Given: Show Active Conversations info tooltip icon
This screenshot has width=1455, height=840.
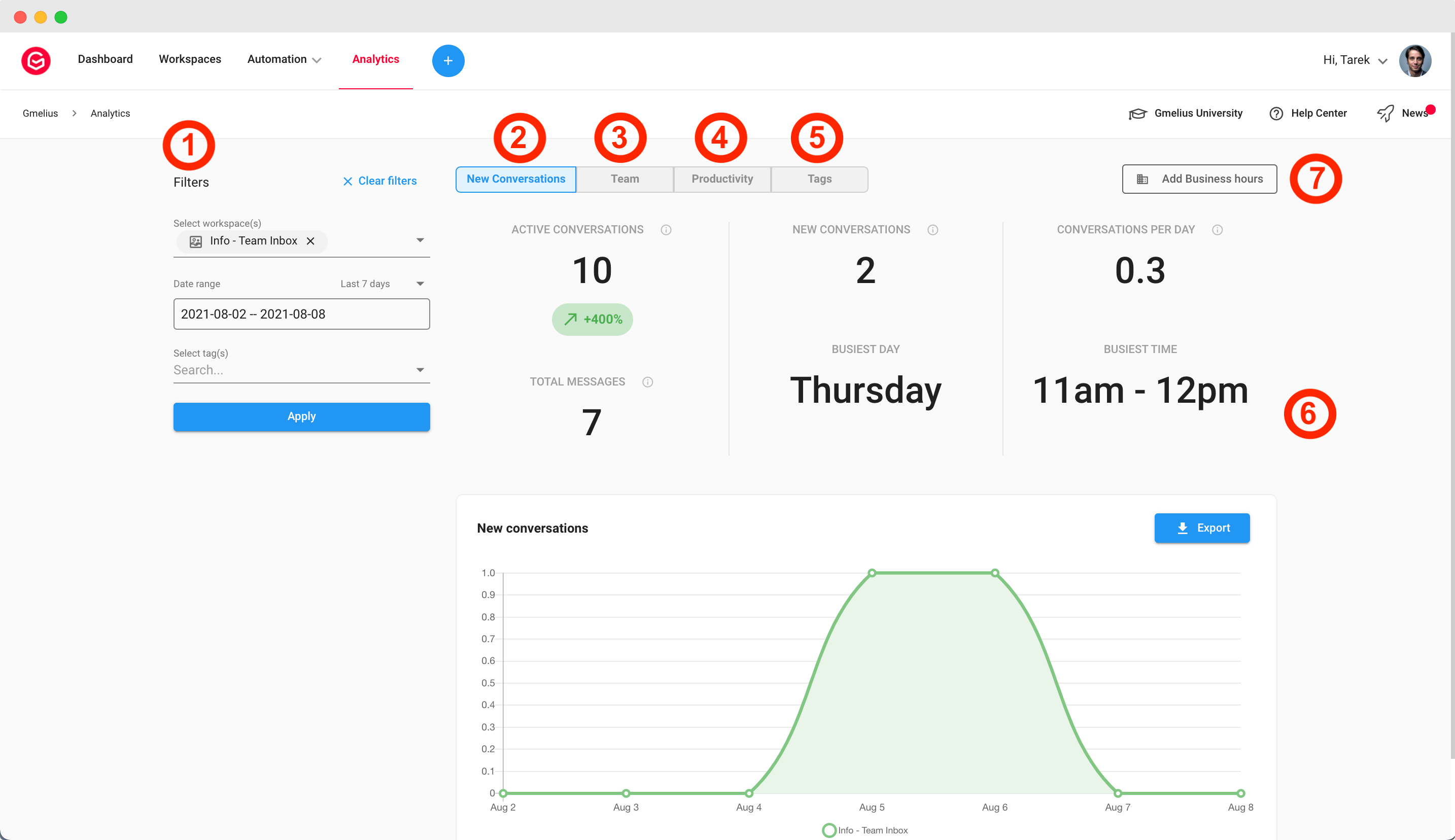Looking at the screenshot, I should (x=666, y=230).
